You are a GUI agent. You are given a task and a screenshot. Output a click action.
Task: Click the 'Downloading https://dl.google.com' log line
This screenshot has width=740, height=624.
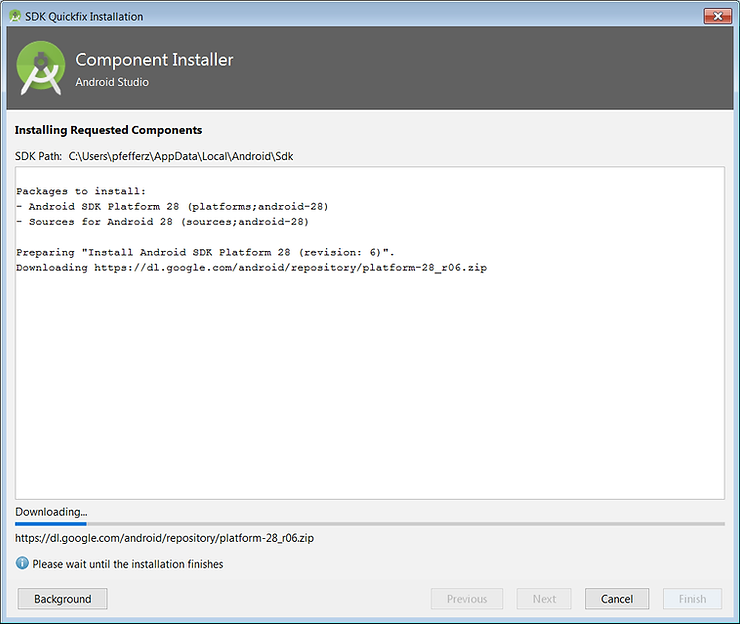coord(251,268)
